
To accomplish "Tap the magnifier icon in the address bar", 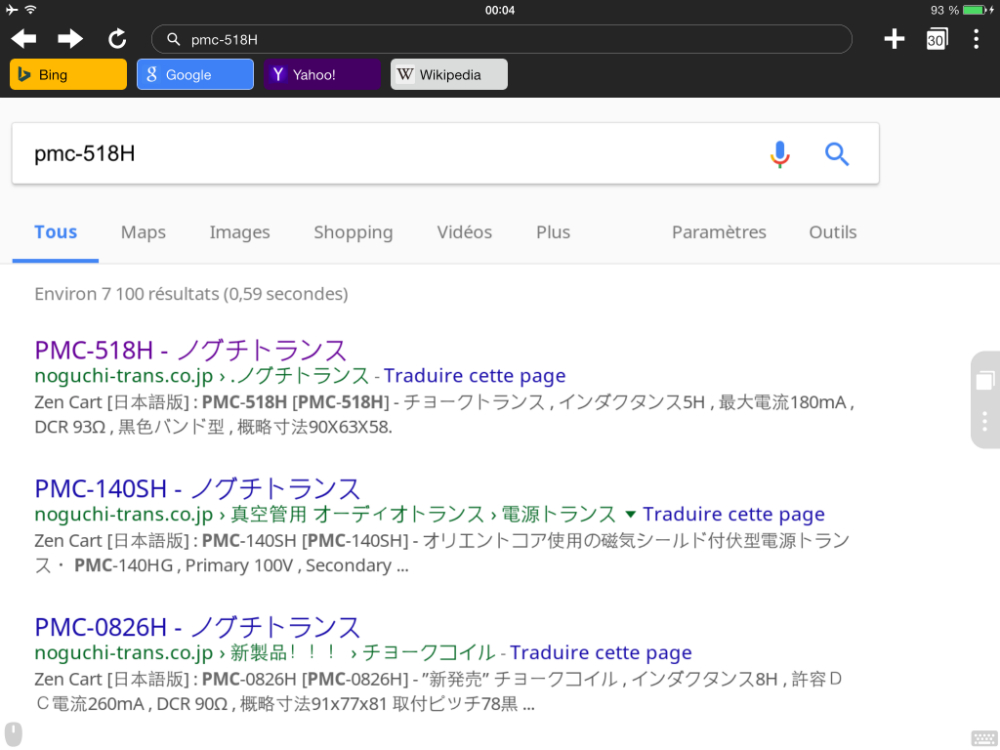I will [173, 40].
